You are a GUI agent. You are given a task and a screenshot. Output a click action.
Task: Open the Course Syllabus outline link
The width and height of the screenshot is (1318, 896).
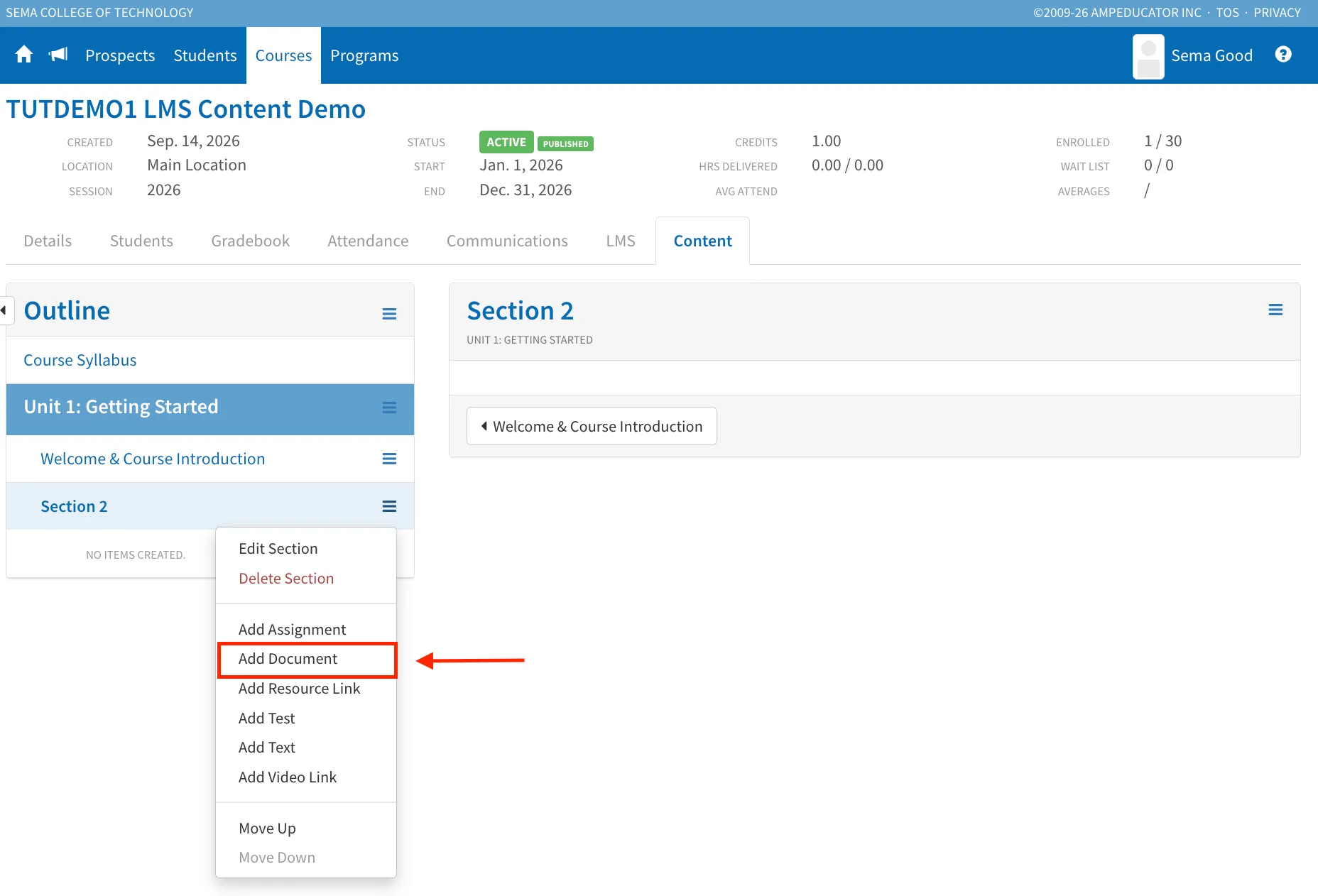80,360
